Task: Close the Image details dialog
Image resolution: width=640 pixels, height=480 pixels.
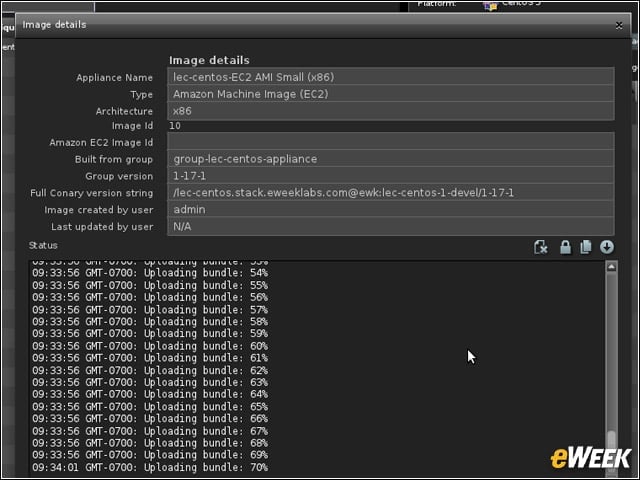Action: click(619, 25)
